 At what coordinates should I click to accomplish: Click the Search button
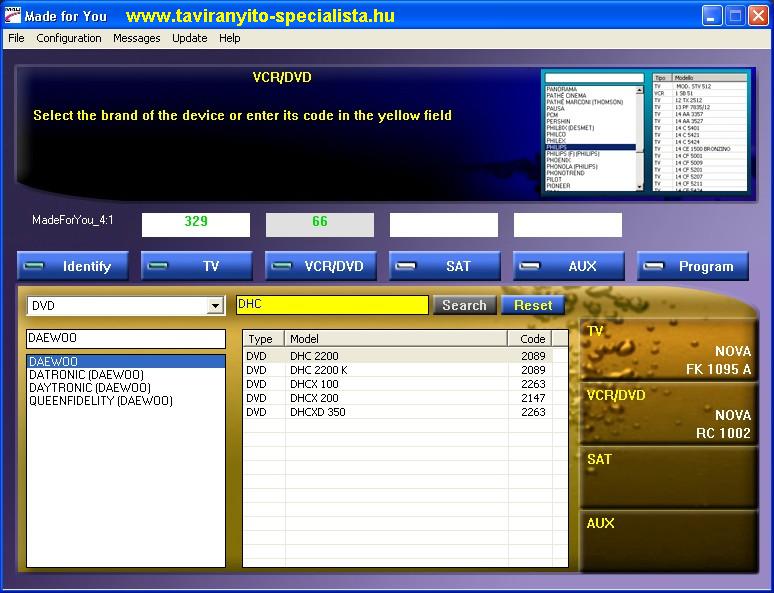(464, 305)
